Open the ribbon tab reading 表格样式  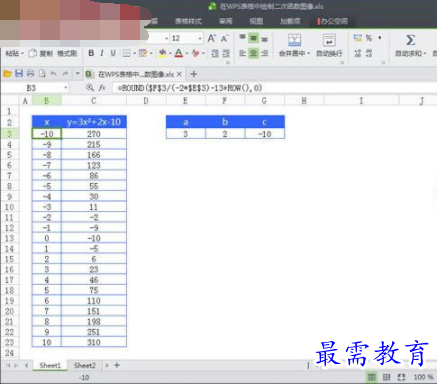(189, 21)
